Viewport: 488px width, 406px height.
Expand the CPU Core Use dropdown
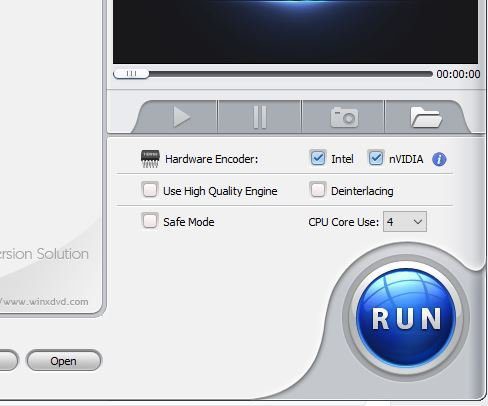pos(405,221)
